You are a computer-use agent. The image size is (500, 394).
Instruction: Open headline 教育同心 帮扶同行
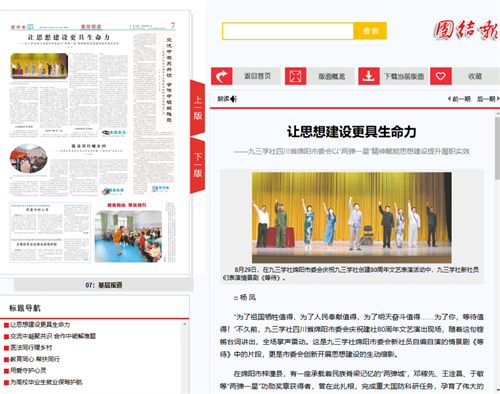click(x=35, y=359)
